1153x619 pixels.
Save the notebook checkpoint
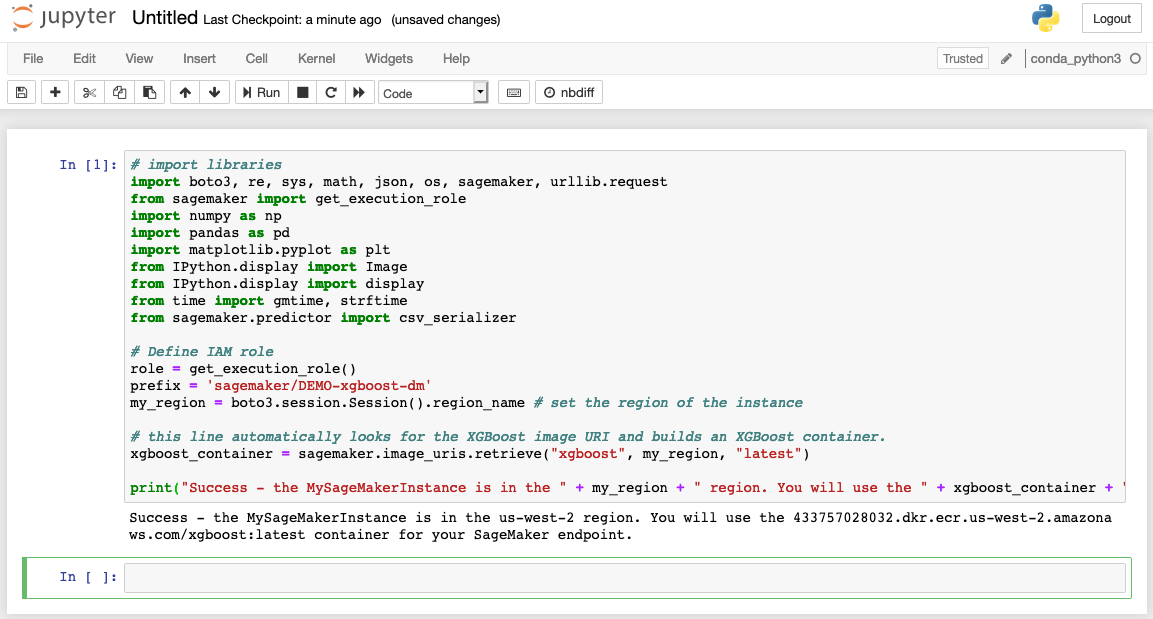coord(20,91)
